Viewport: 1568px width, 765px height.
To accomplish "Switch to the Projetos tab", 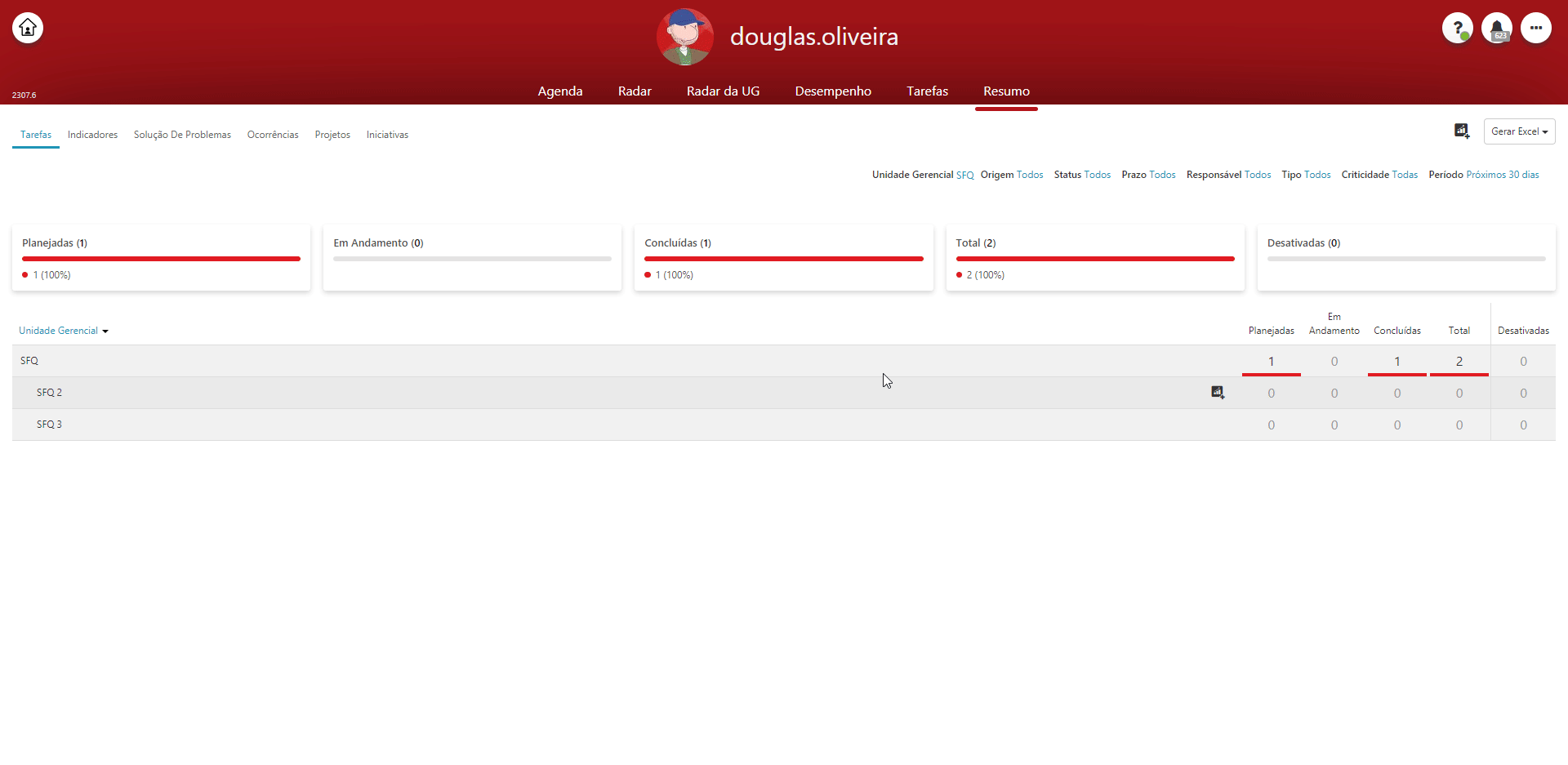I will [332, 135].
